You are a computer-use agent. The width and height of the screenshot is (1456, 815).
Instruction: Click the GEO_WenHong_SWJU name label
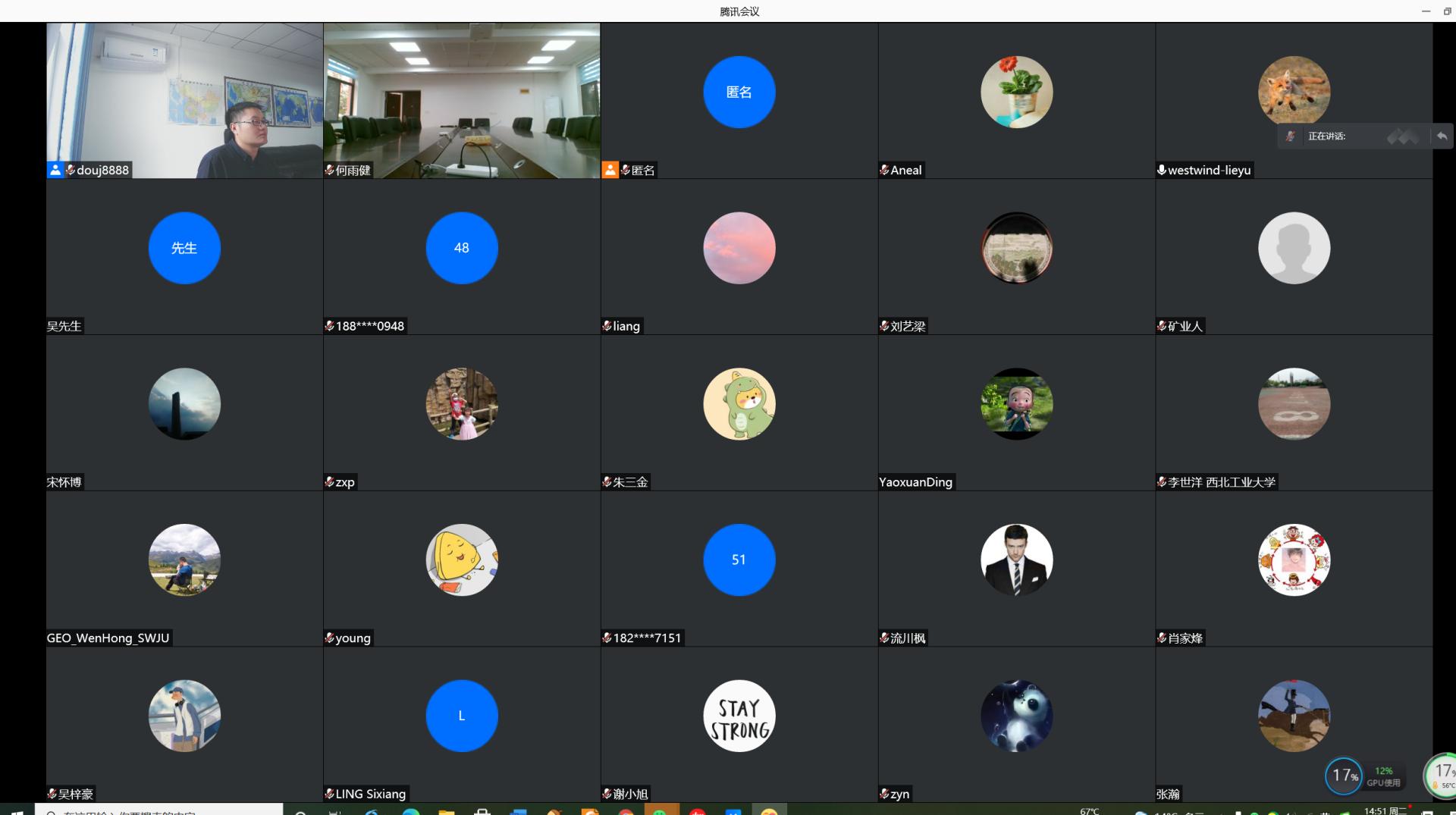point(108,638)
